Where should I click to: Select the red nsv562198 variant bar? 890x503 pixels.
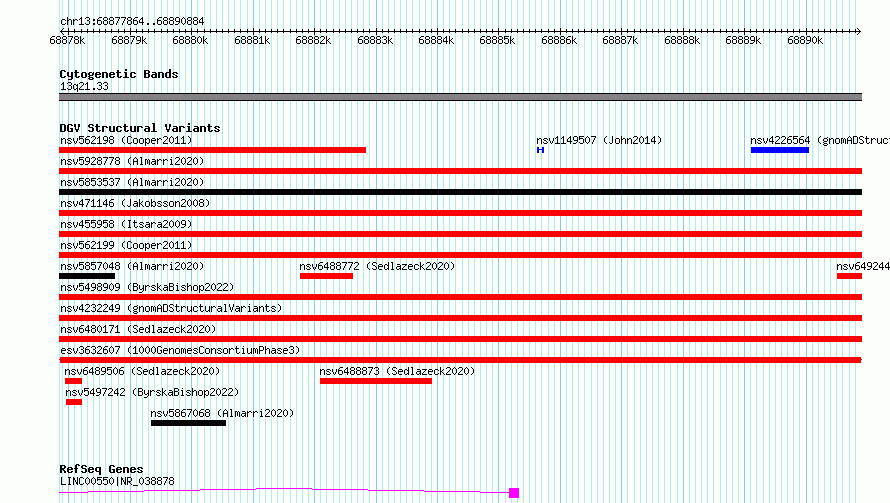[x=212, y=150]
